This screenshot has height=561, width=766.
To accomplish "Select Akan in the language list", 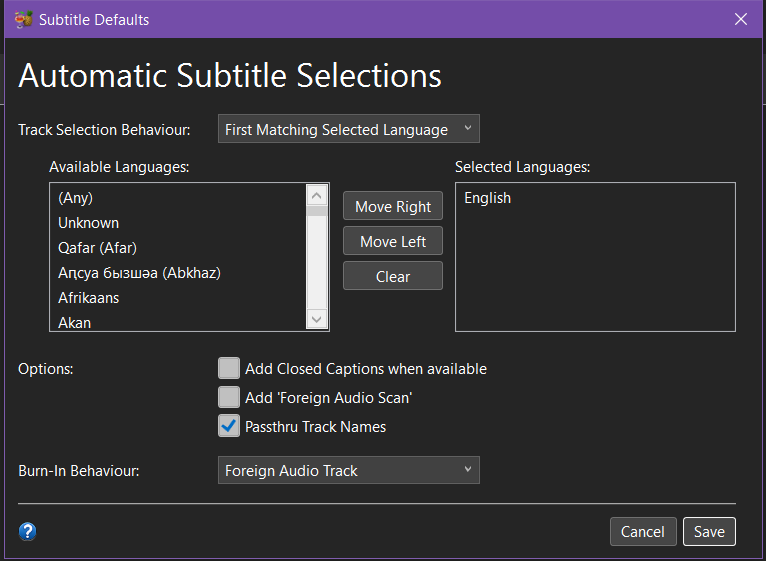I will click(178, 322).
